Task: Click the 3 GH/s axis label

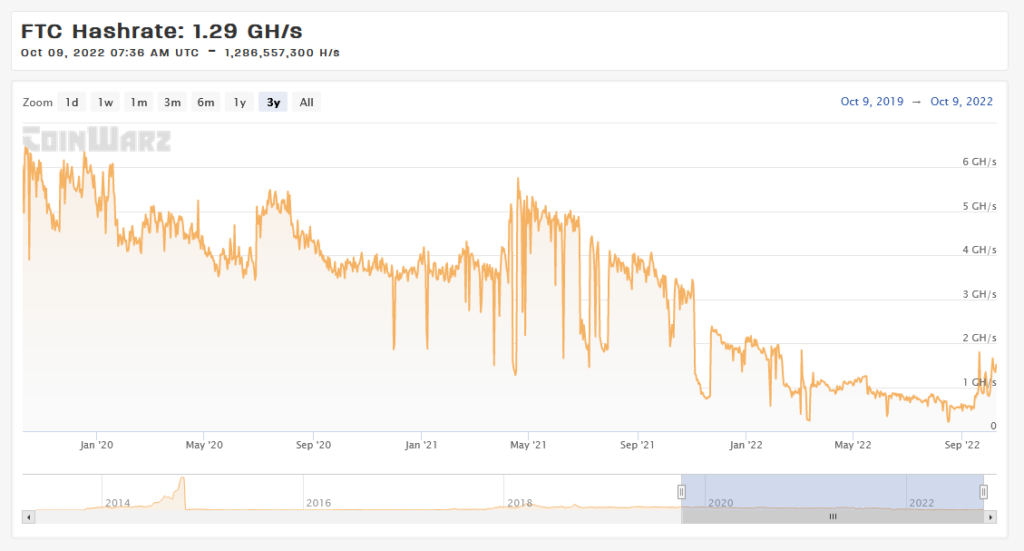Action: click(979, 294)
